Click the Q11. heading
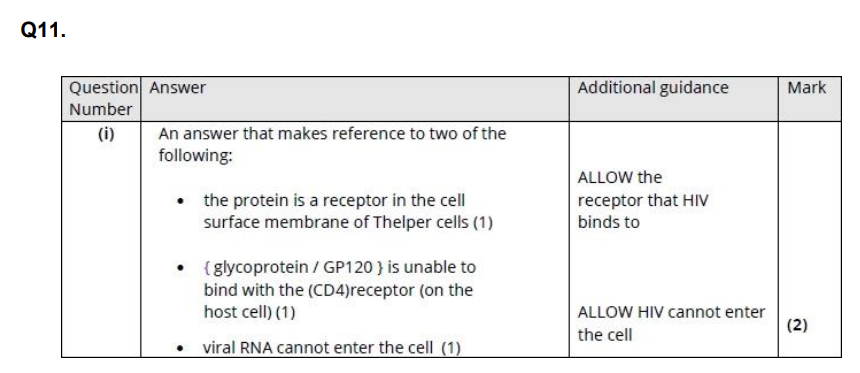Image resolution: width=860 pixels, height=373 pixels. (x=43, y=31)
